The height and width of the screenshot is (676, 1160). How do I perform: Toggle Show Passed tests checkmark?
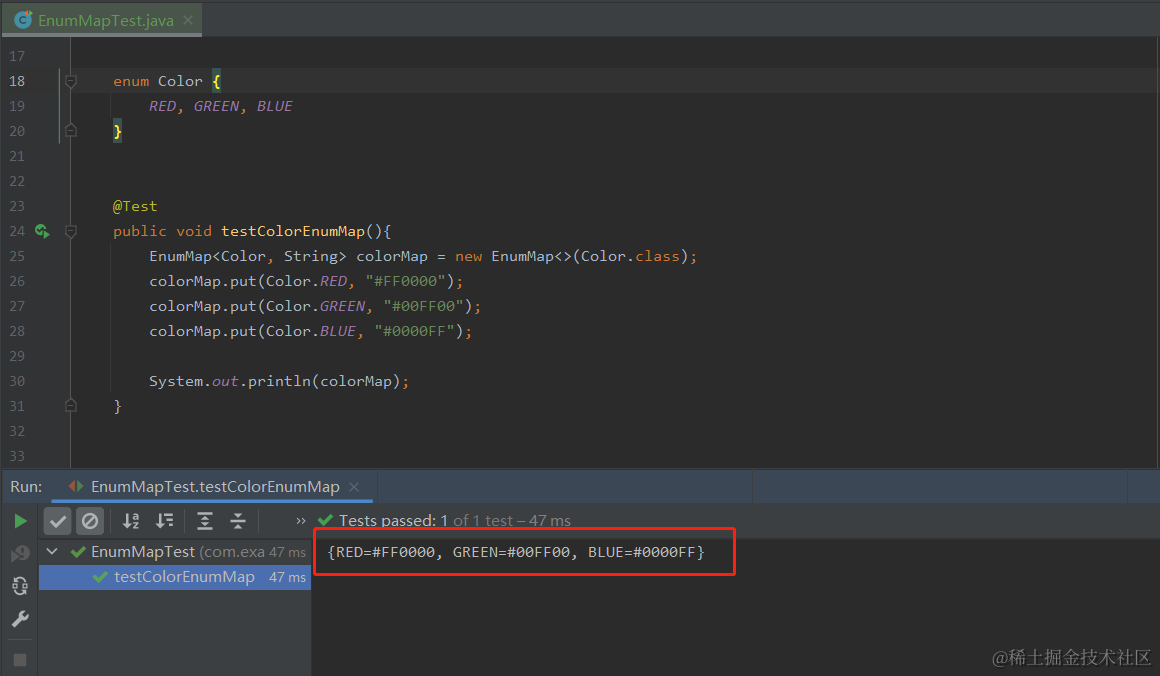57,520
